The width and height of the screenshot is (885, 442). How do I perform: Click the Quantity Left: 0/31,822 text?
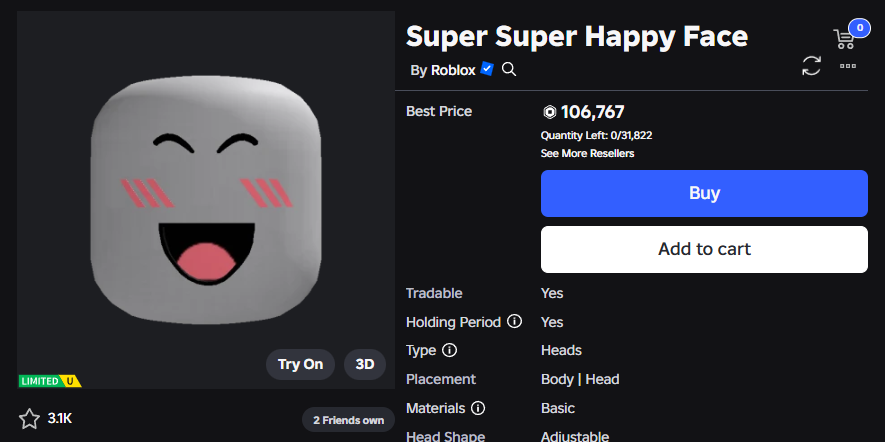[597, 135]
